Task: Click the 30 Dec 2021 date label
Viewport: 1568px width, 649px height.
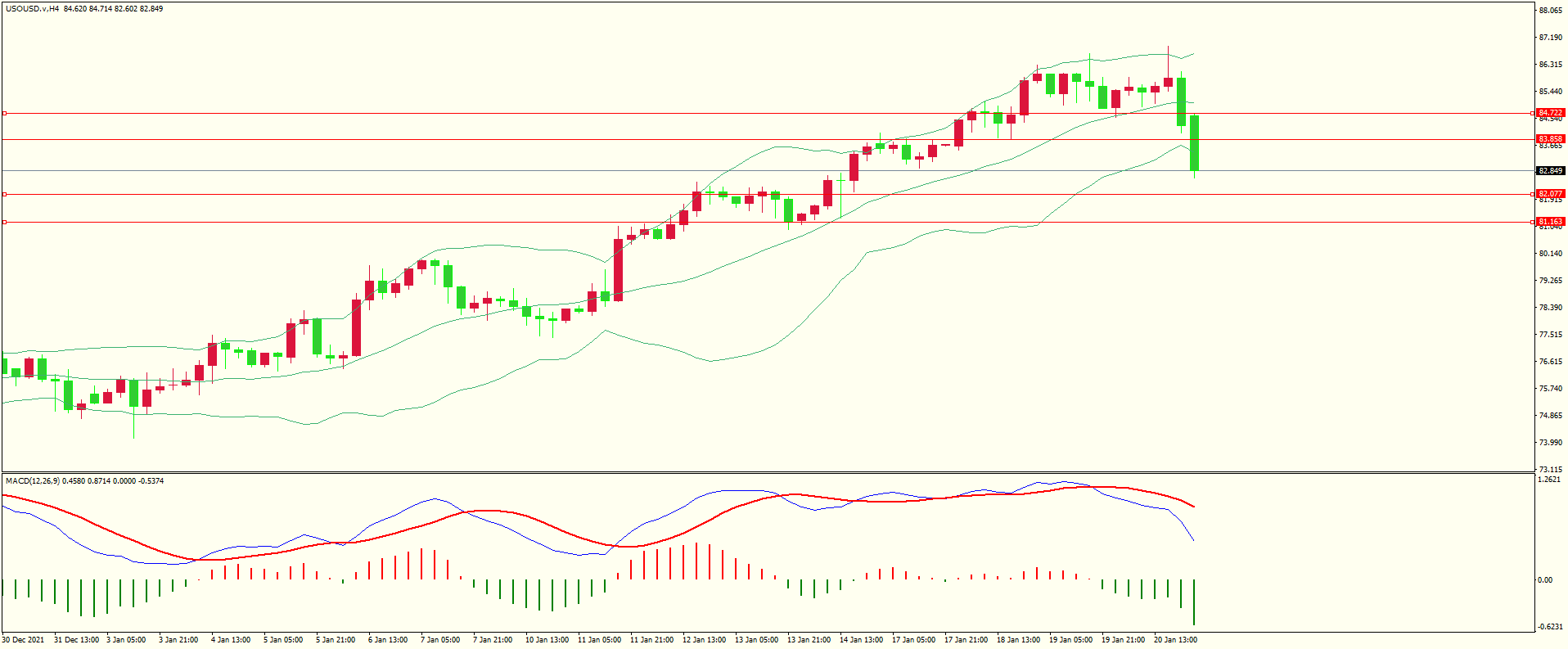Action: (x=23, y=640)
